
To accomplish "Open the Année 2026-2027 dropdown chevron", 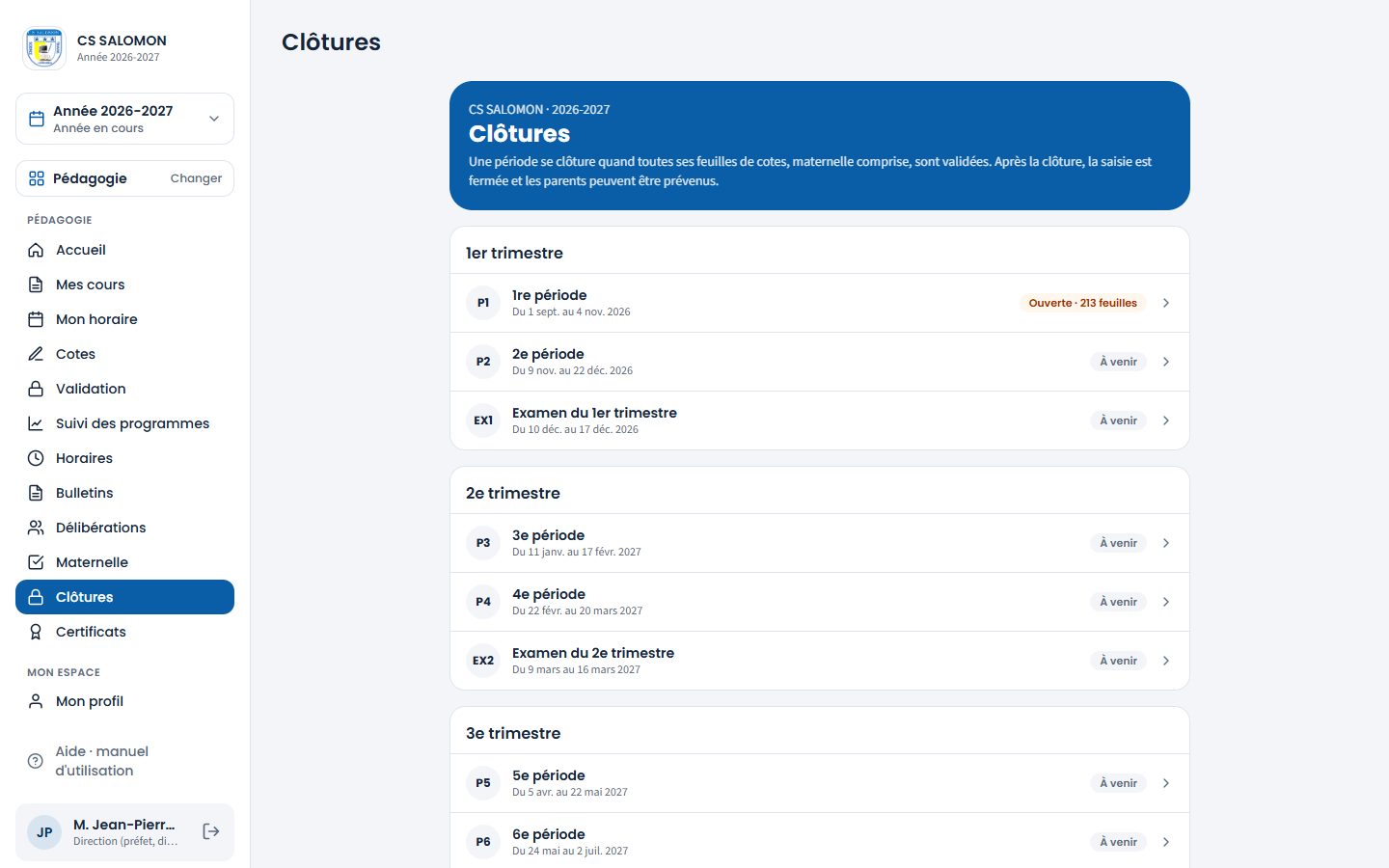I will pyautogui.click(x=214, y=119).
